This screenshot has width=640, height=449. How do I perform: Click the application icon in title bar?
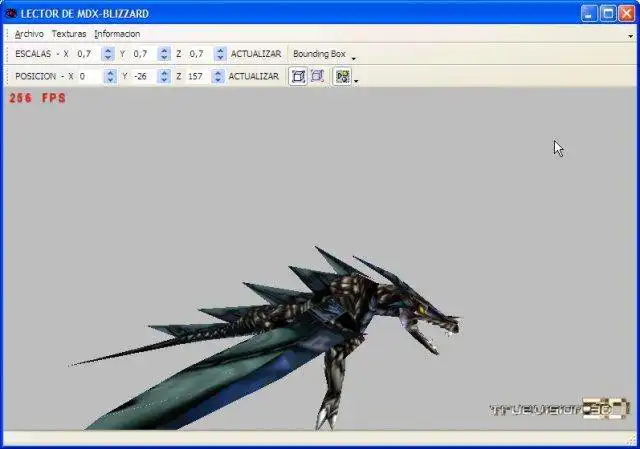click(11, 13)
